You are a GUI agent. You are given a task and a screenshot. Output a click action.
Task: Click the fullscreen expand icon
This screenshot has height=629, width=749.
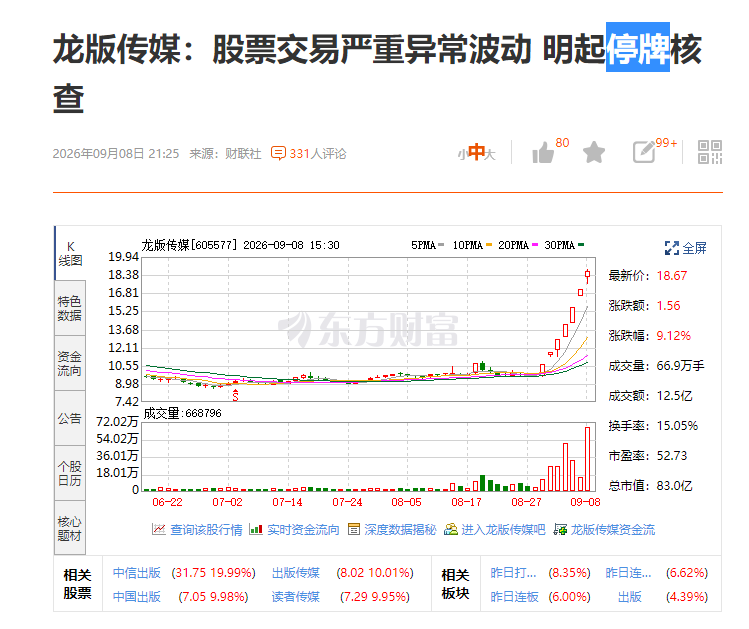(672, 248)
